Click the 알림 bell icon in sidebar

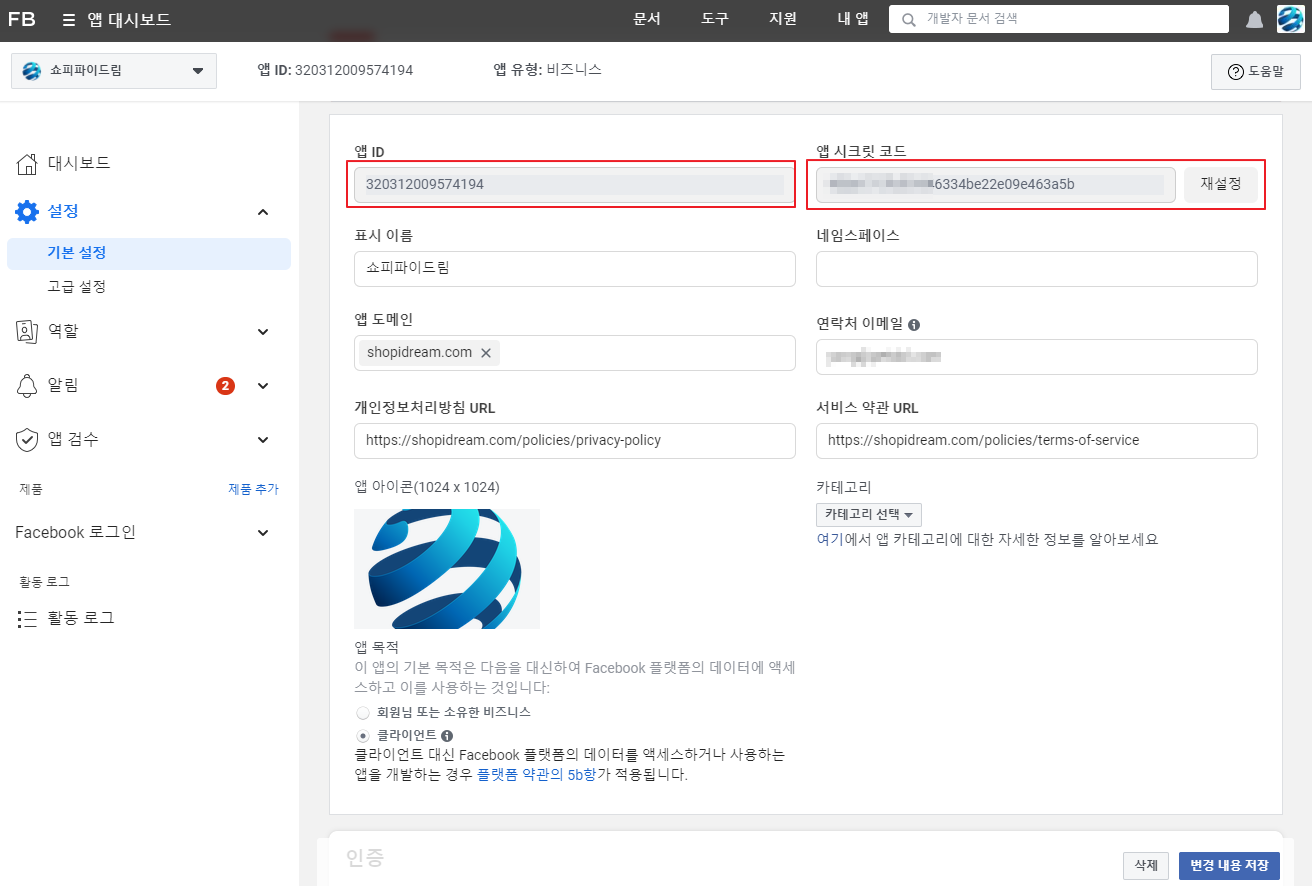point(27,386)
